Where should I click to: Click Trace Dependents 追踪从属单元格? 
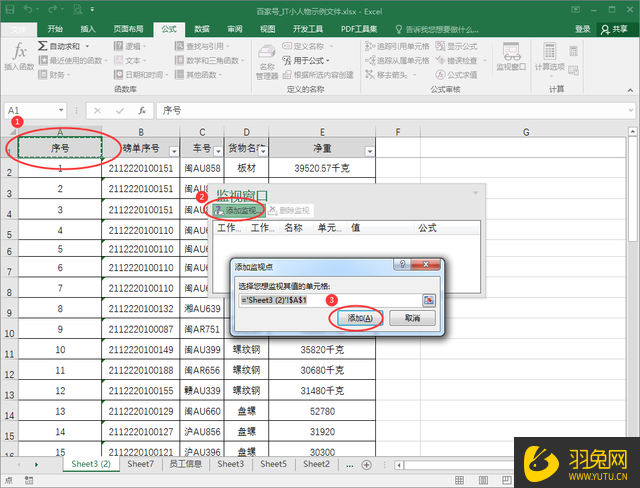point(397,60)
